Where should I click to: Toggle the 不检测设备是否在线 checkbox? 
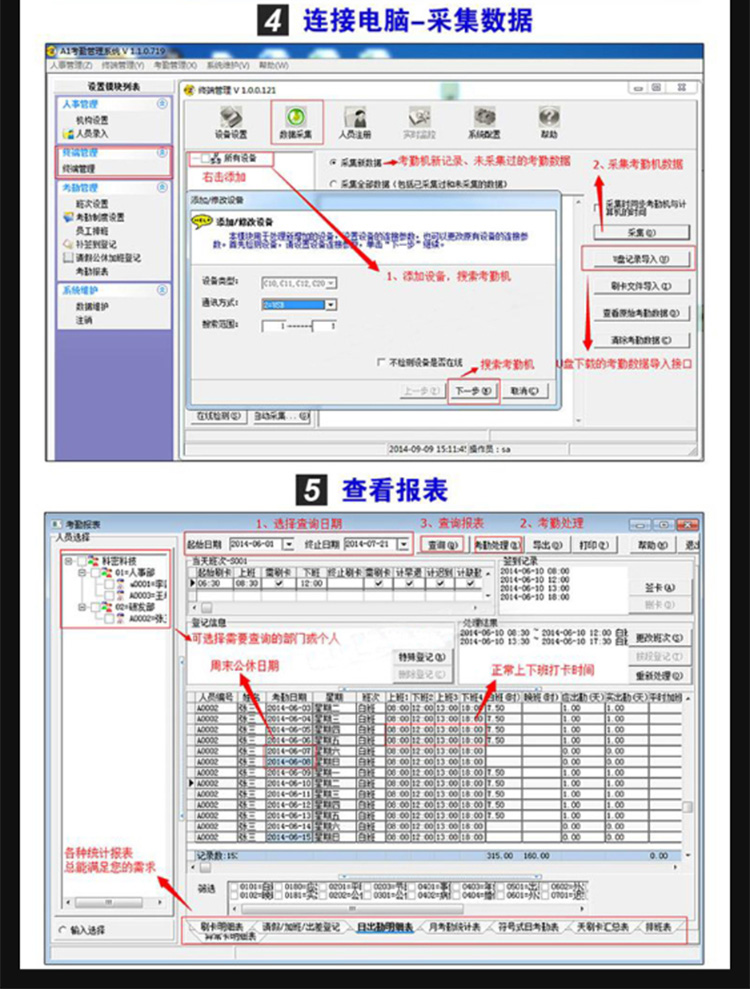click(380, 362)
